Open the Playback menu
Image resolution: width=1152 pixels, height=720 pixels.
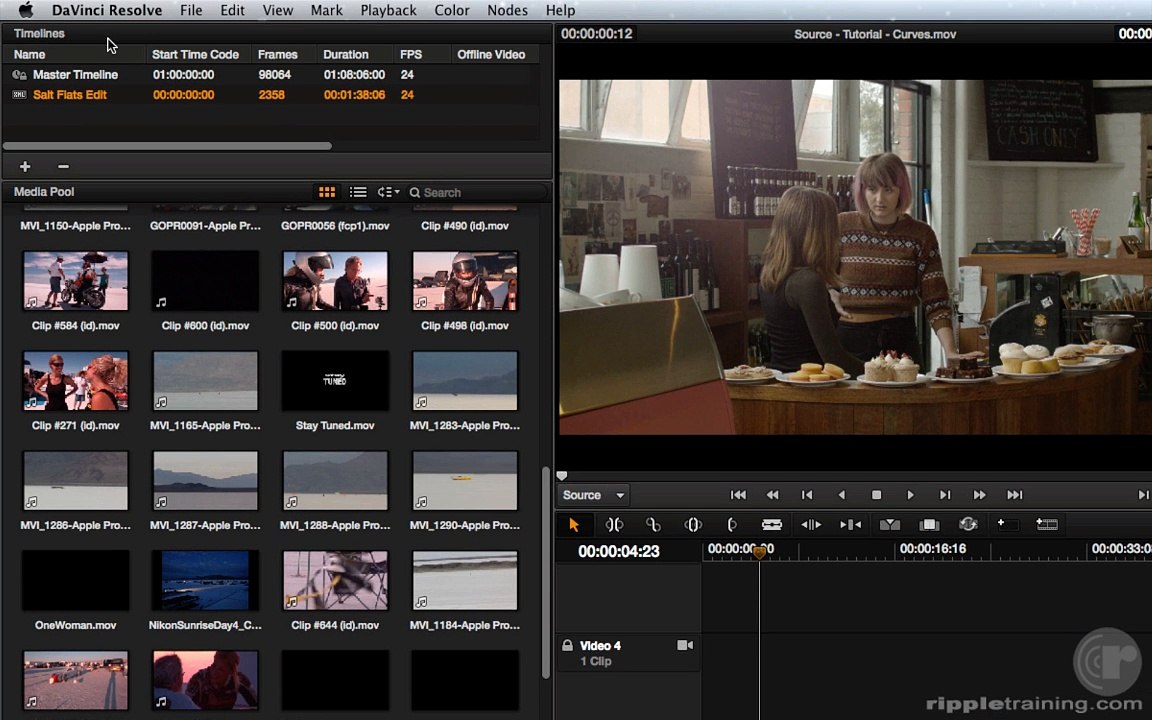[388, 10]
